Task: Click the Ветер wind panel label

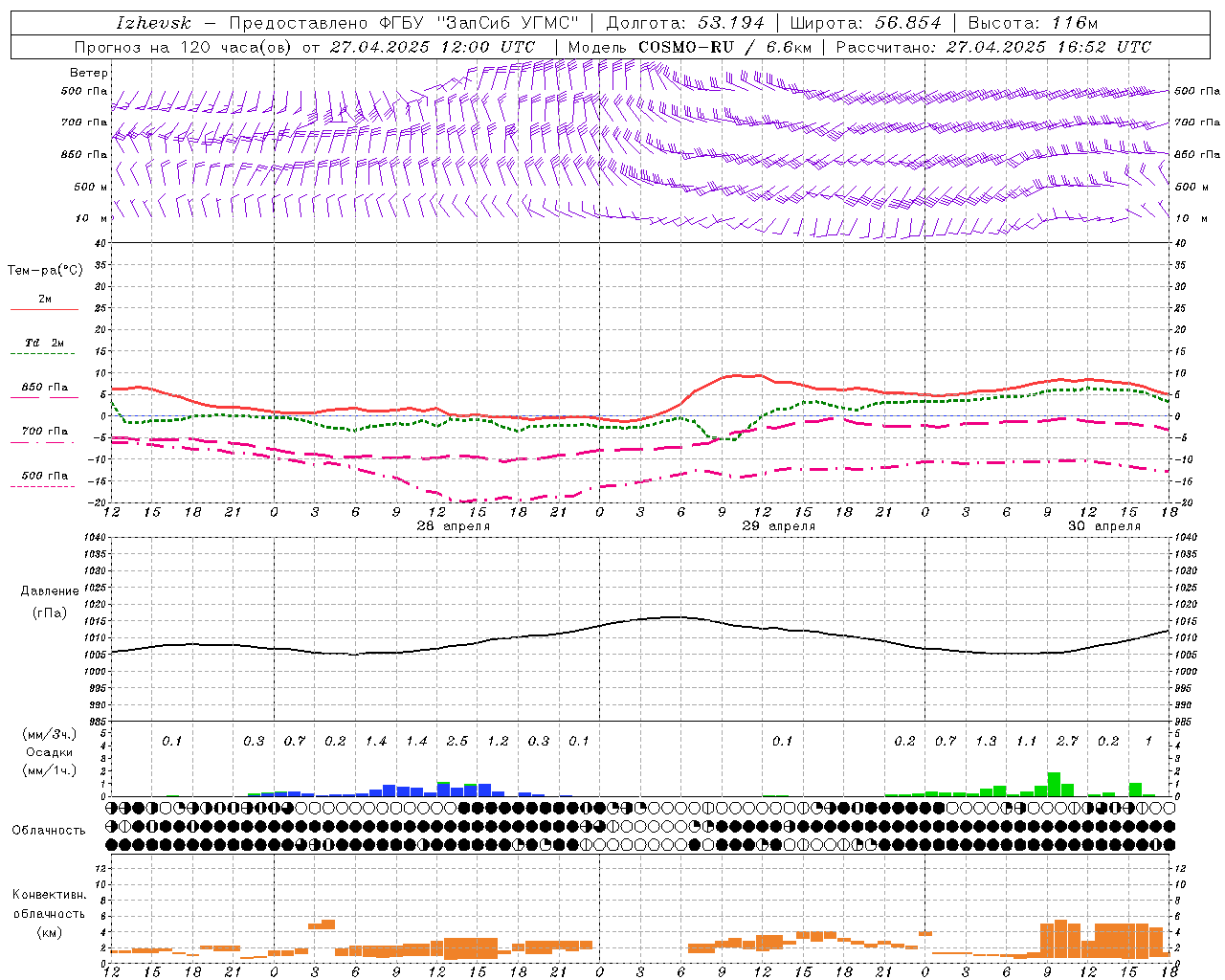Action: (x=89, y=73)
